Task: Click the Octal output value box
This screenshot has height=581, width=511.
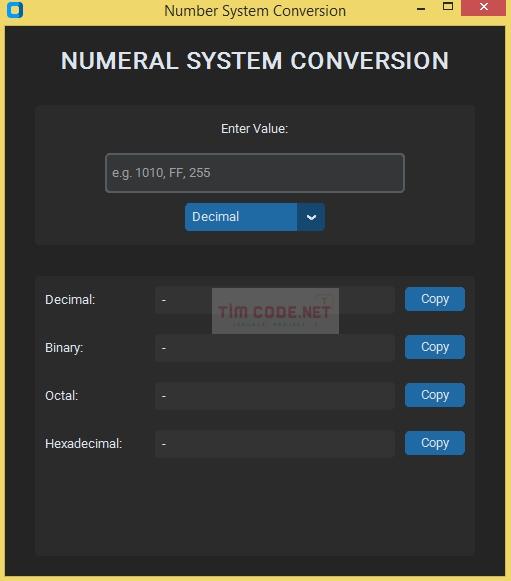Action: (275, 396)
